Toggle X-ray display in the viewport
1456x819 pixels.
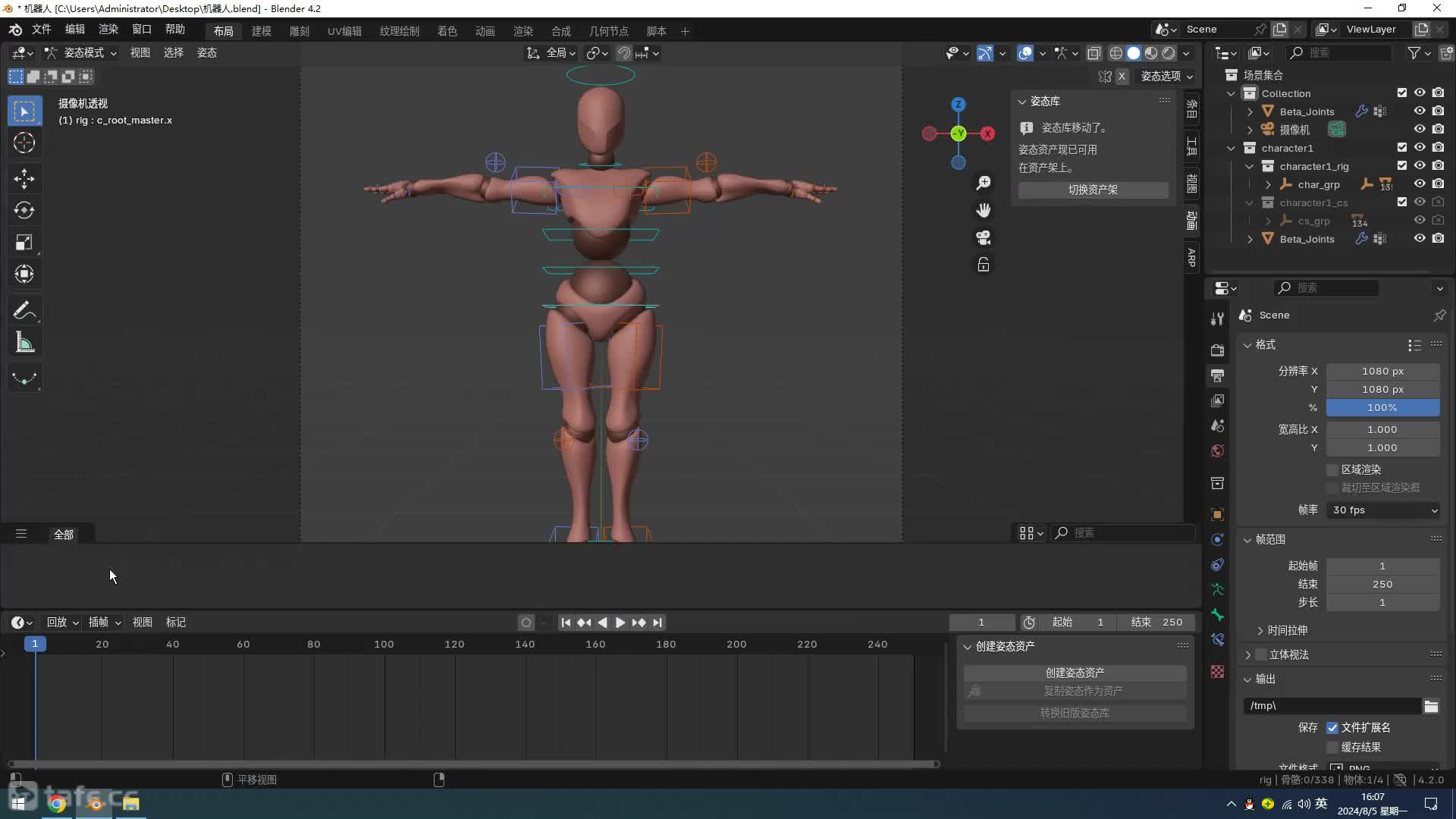(1094, 53)
